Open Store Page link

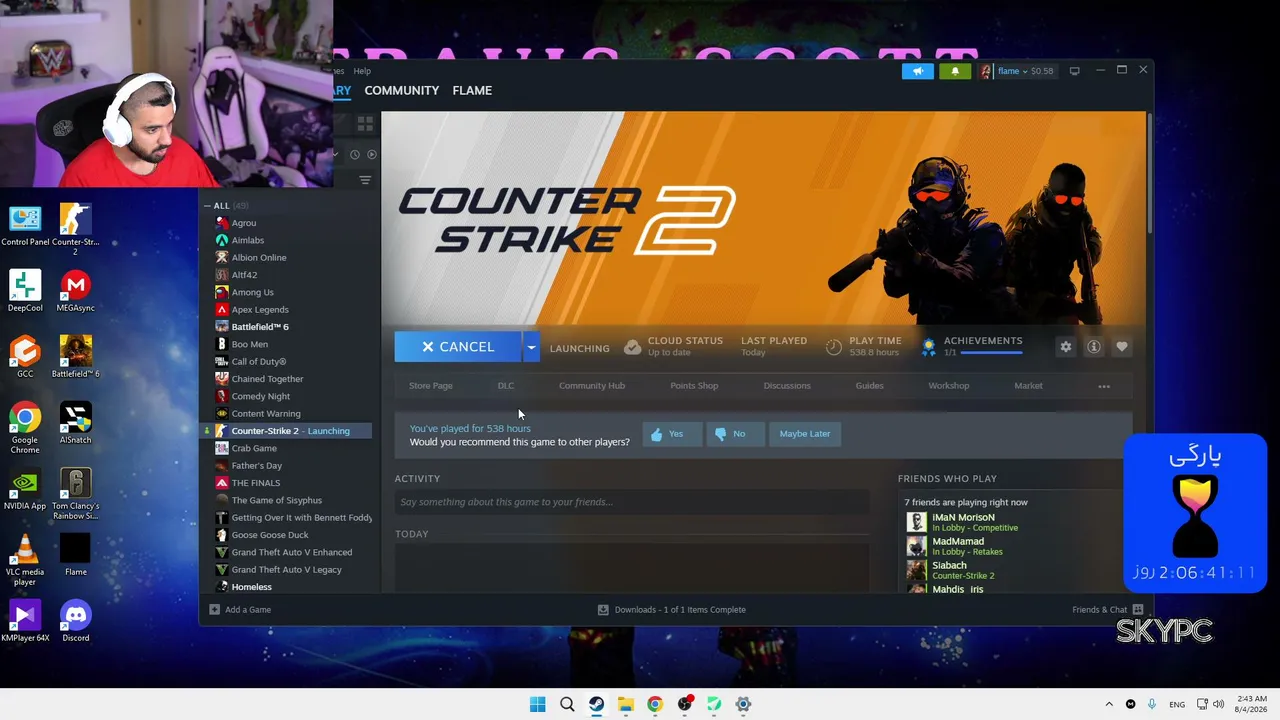(431, 386)
